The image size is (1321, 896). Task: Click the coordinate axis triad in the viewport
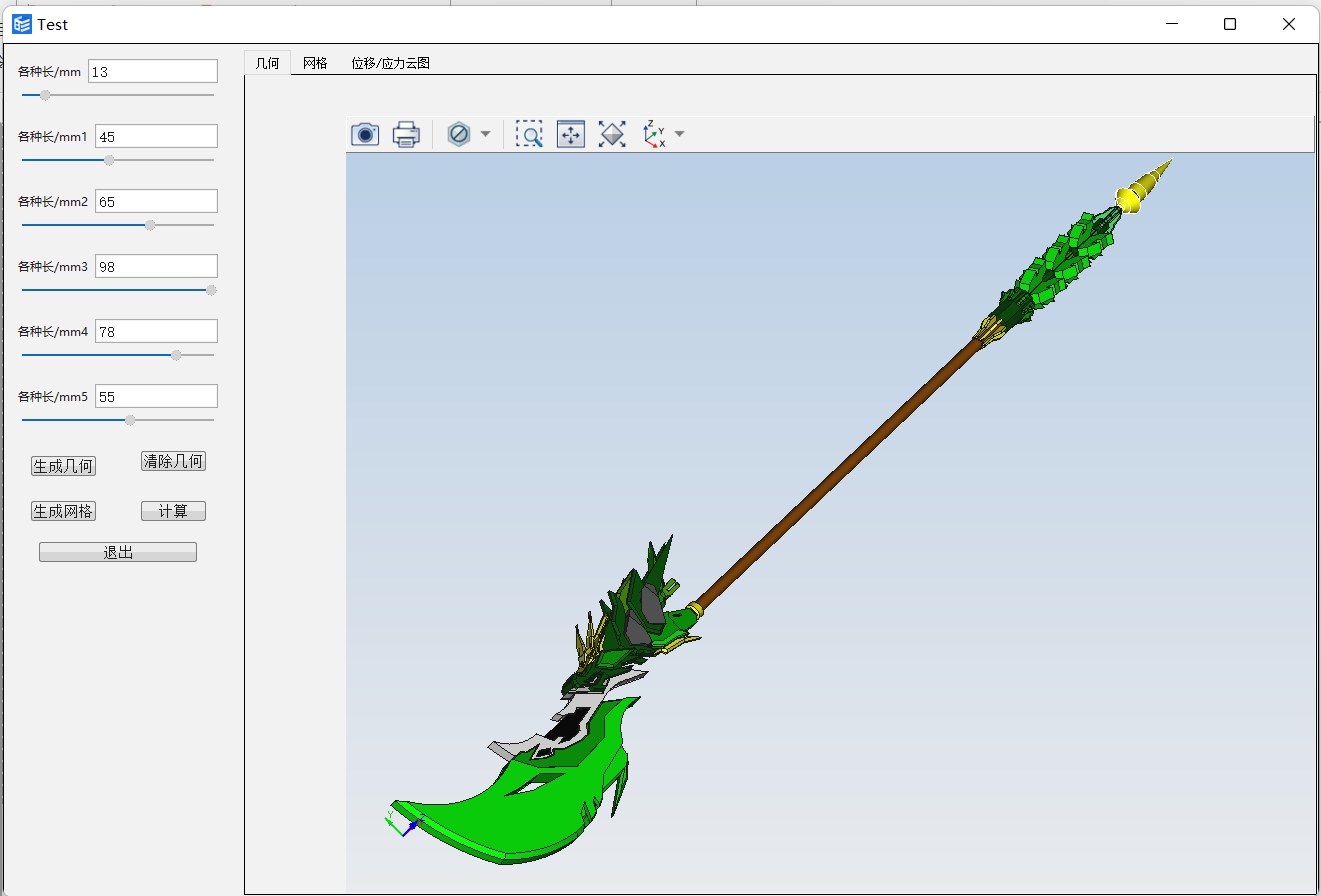pyautogui.click(x=405, y=823)
